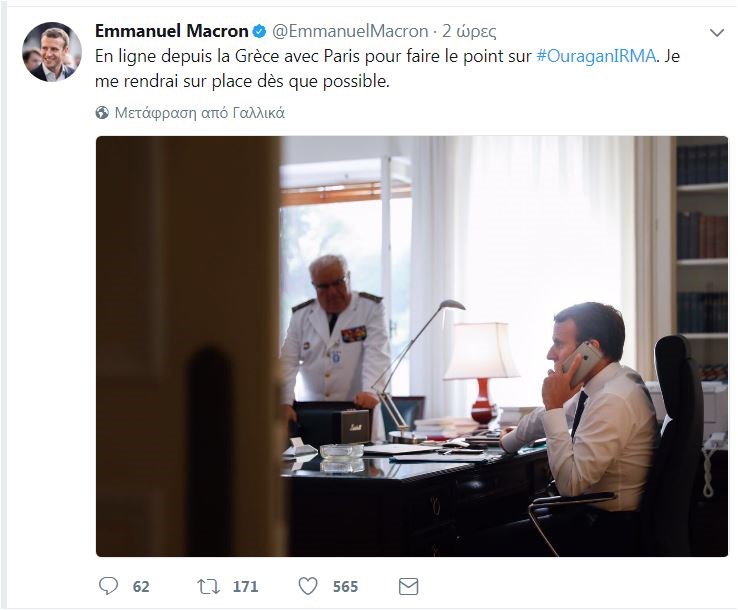Like the tweet with the heart icon
The height and width of the screenshot is (610, 738).
click(x=308, y=586)
